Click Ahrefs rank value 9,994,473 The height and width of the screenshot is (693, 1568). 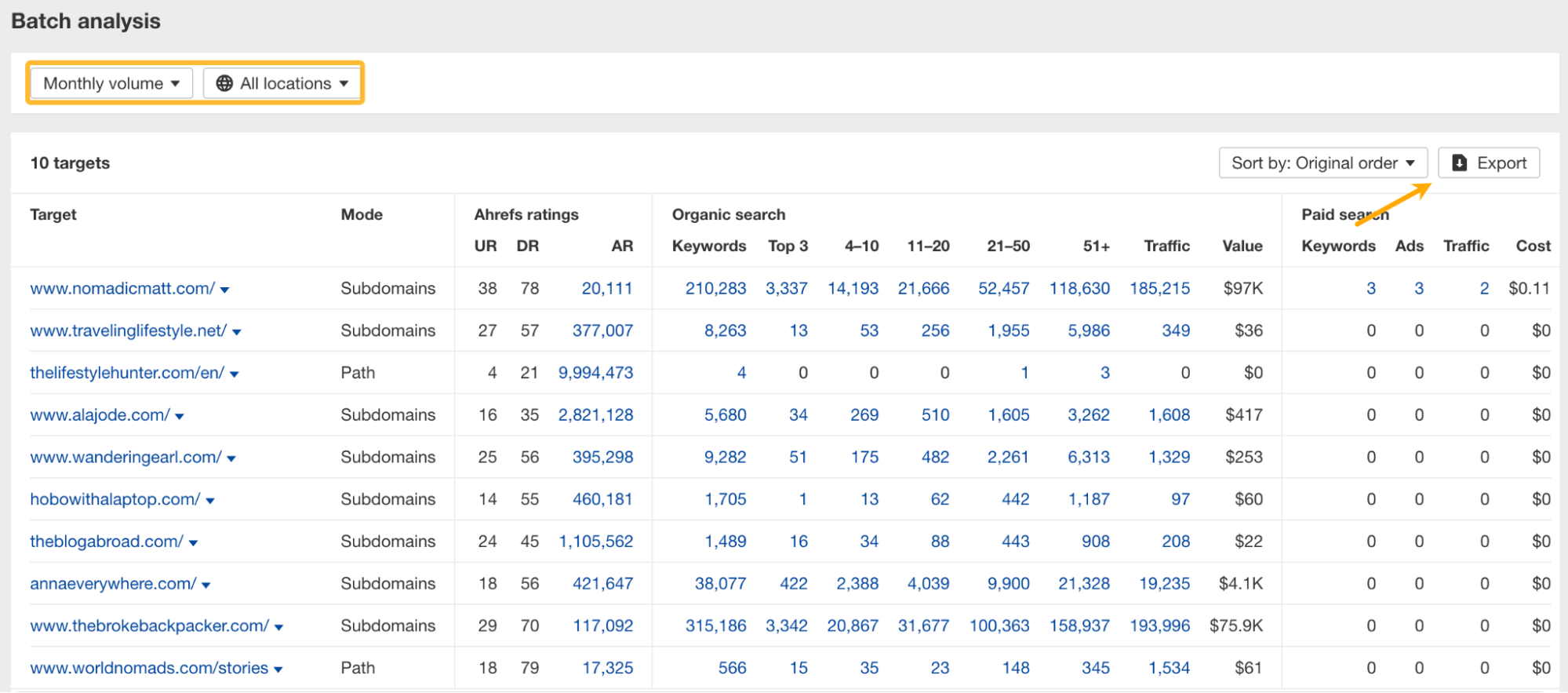coord(595,373)
